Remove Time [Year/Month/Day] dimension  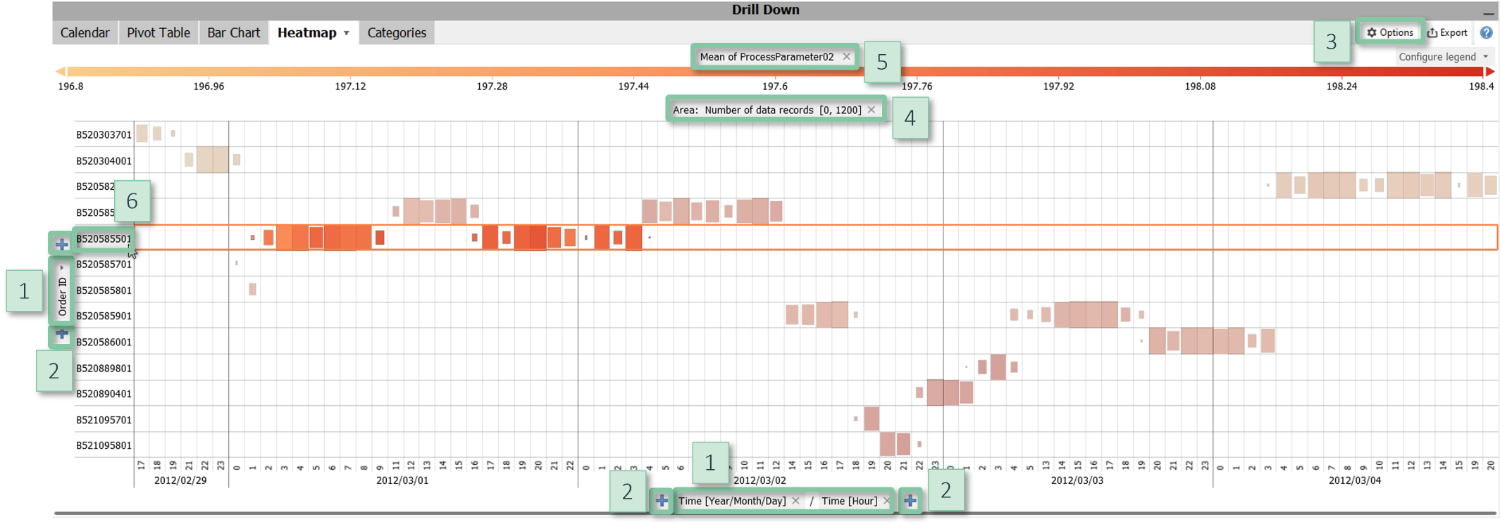tap(796, 501)
